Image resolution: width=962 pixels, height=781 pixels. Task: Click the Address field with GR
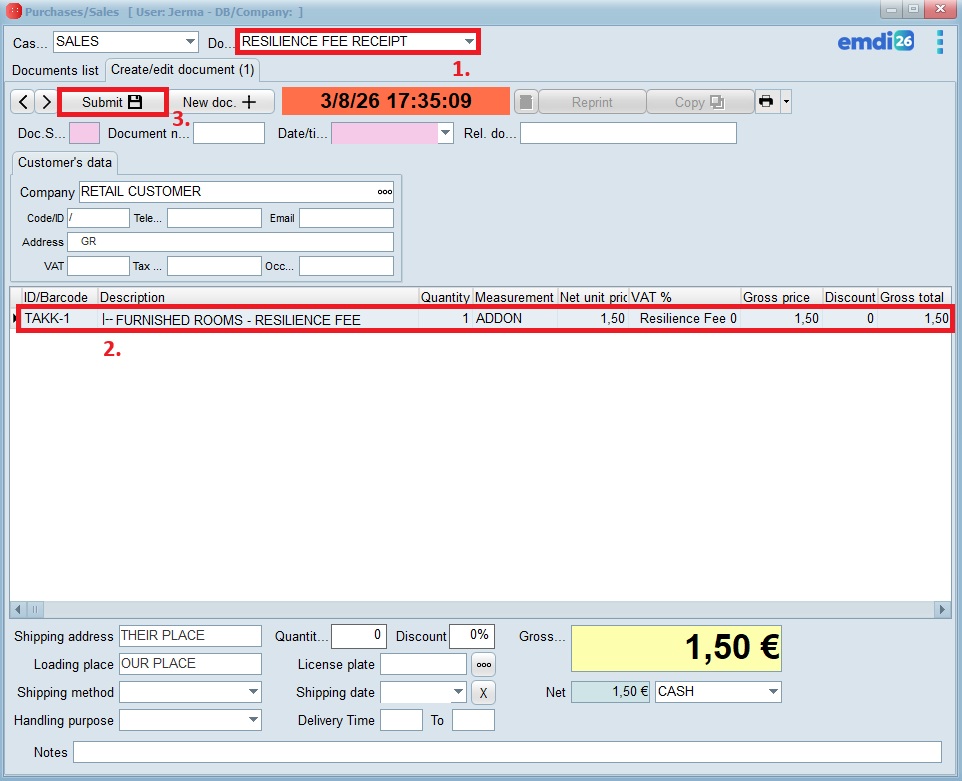click(x=230, y=242)
